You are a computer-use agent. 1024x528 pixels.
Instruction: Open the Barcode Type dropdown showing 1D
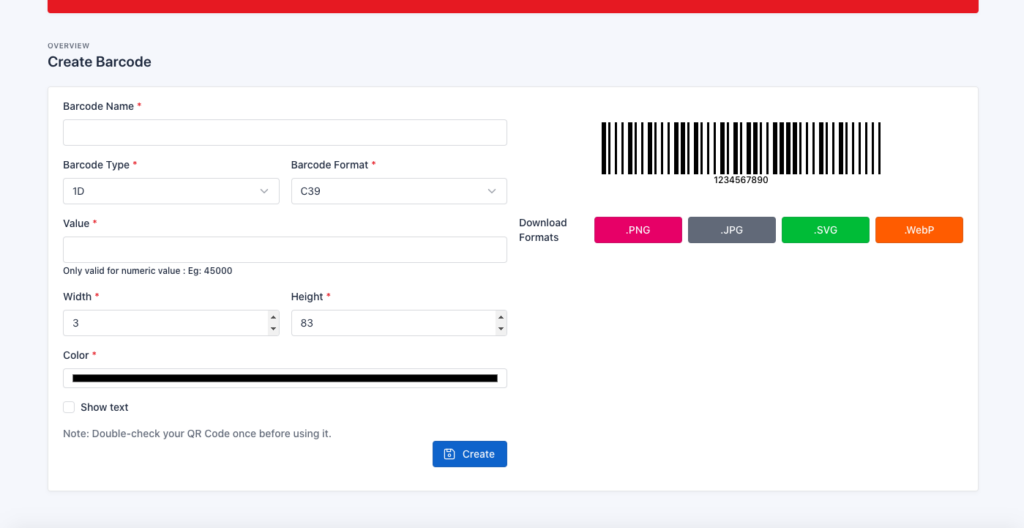point(171,191)
